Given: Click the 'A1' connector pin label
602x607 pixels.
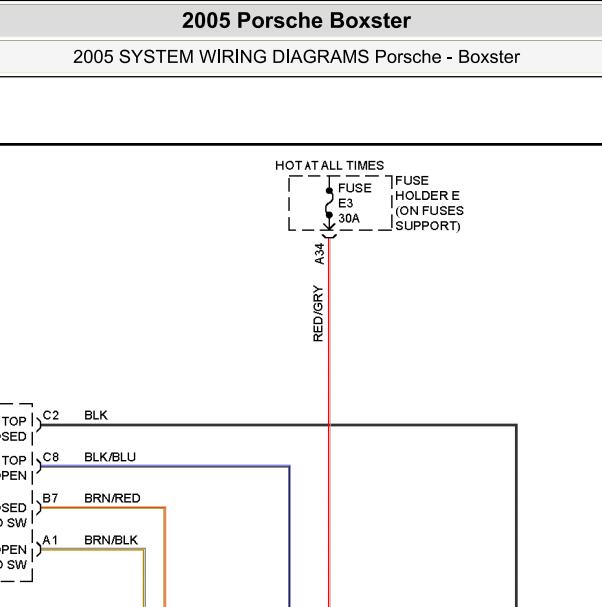Looking at the screenshot, I should point(50,540).
